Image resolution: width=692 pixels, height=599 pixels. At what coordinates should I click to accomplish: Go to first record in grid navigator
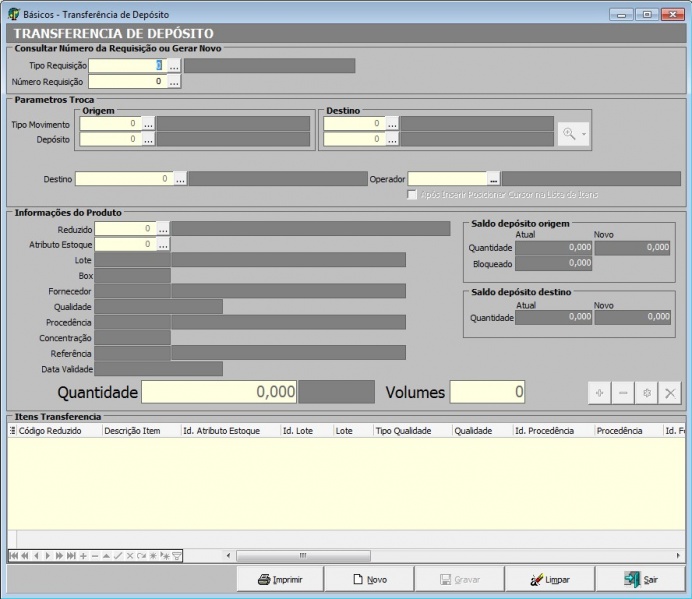(x=14, y=555)
